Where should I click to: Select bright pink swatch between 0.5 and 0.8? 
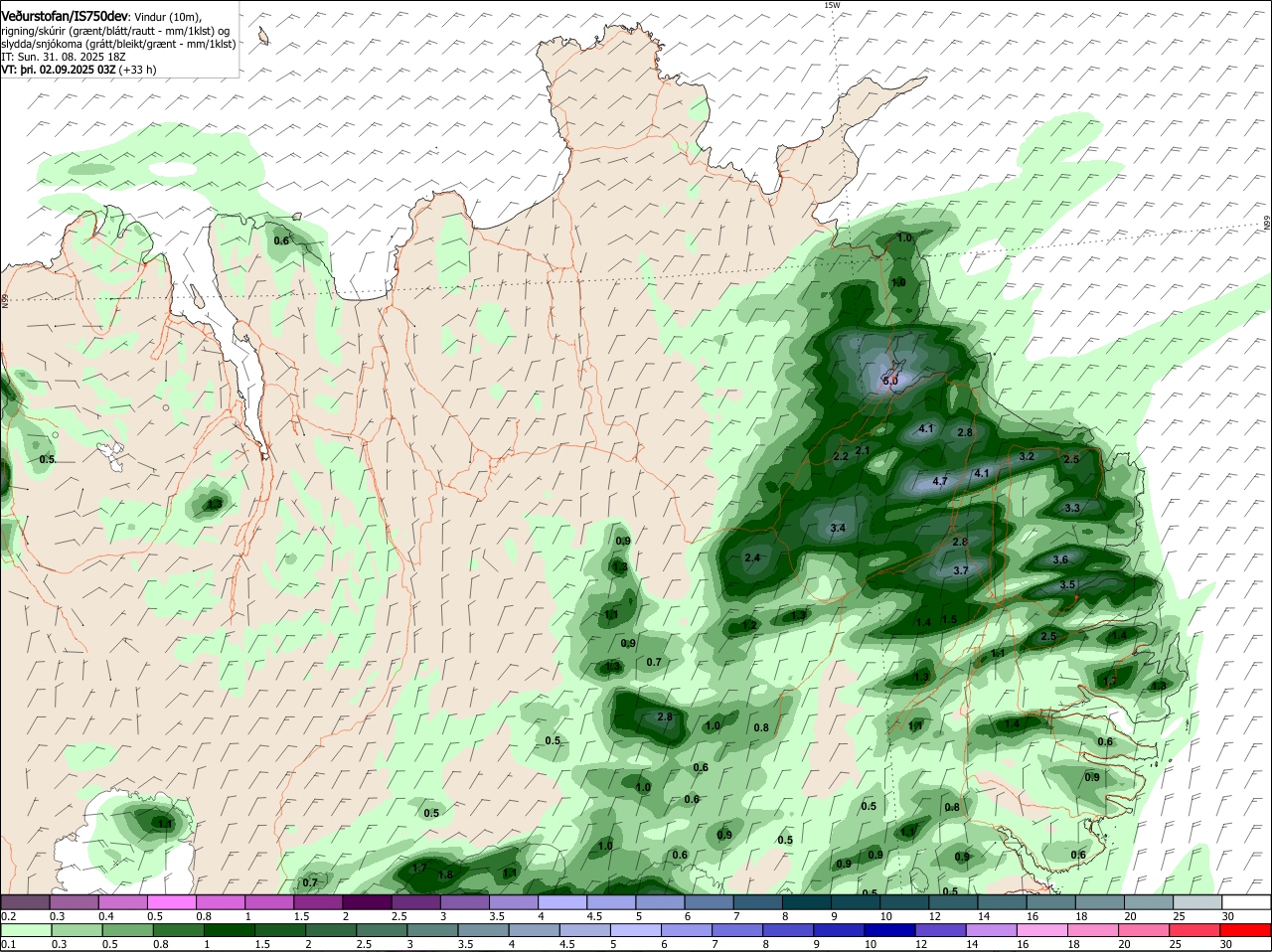coord(171,902)
